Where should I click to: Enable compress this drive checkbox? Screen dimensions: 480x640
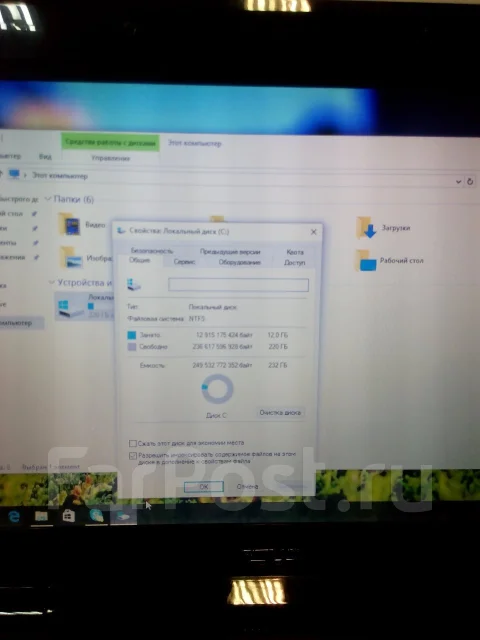[x=133, y=443]
